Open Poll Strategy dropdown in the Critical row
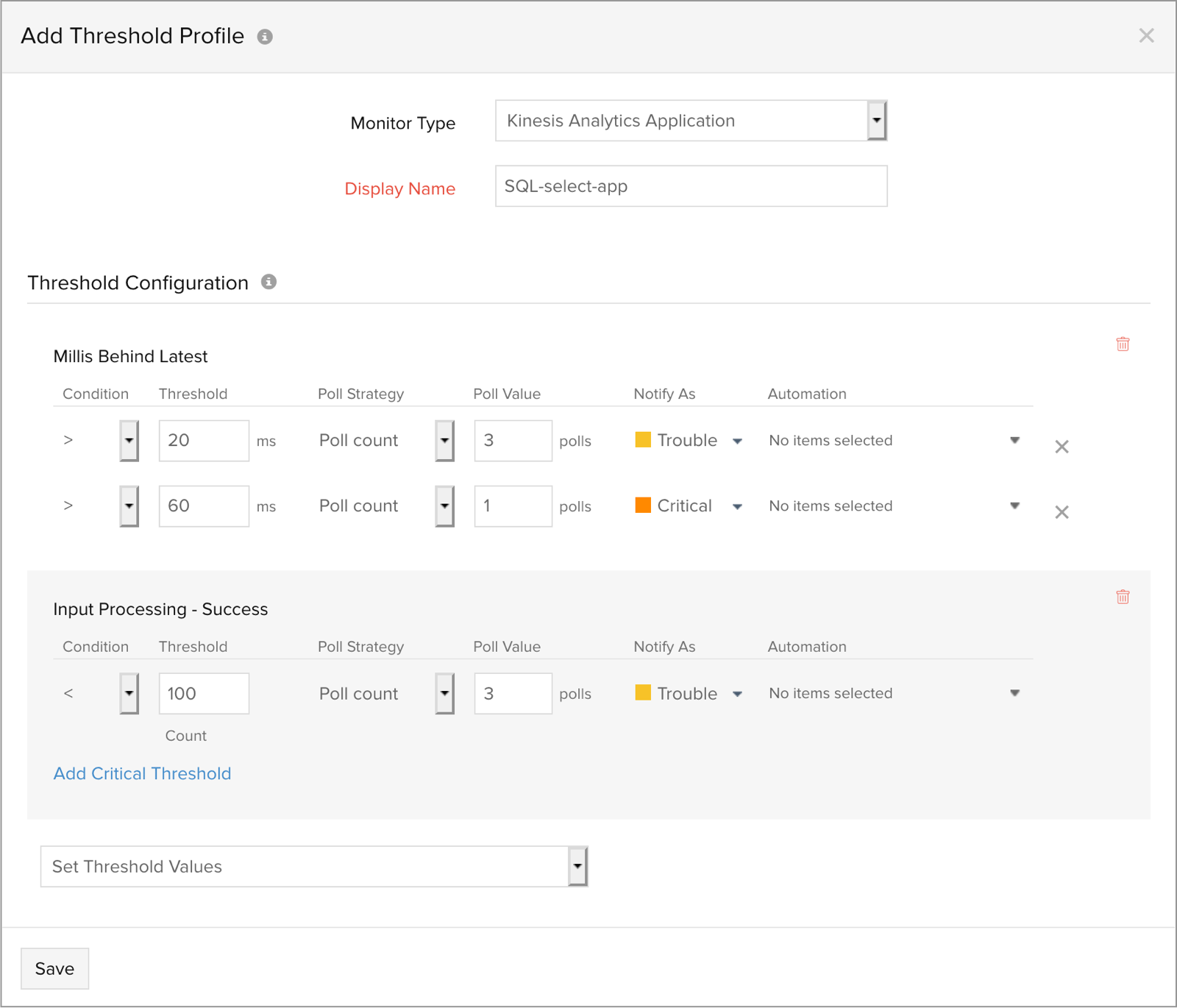 [x=444, y=506]
